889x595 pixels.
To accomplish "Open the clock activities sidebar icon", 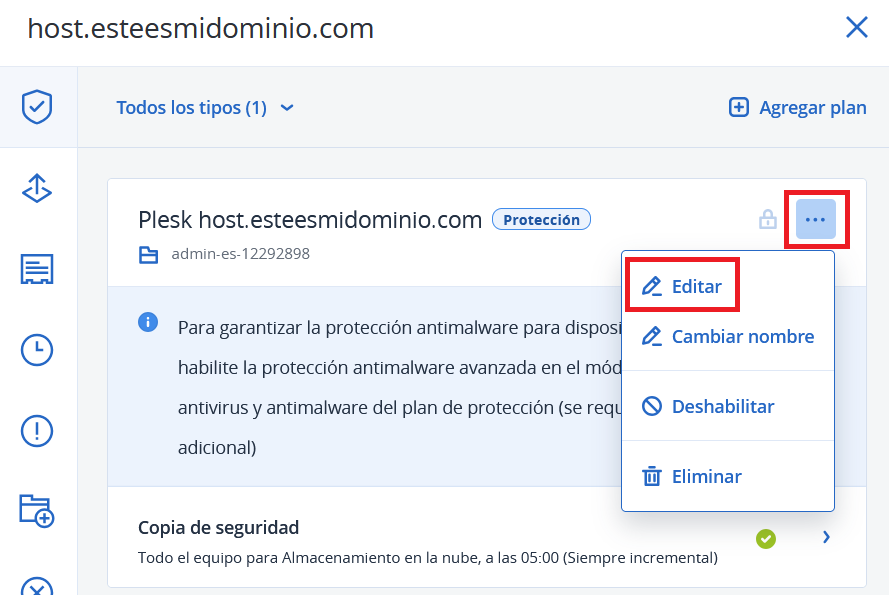I will coord(37,350).
